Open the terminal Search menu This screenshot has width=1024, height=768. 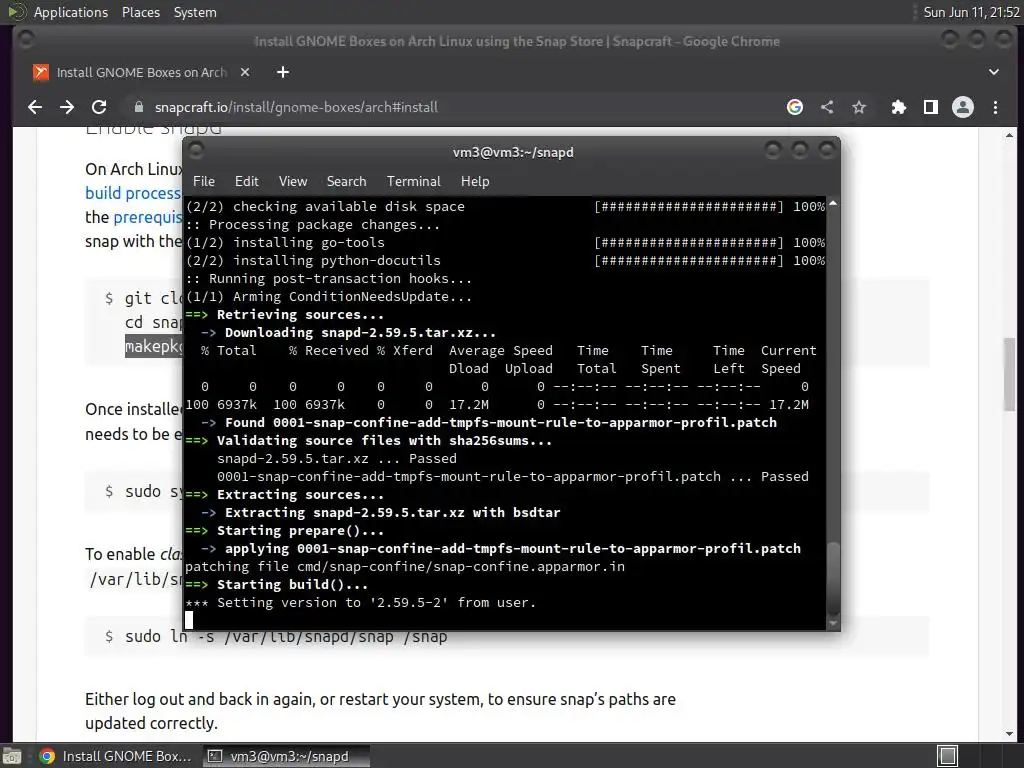(x=346, y=182)
